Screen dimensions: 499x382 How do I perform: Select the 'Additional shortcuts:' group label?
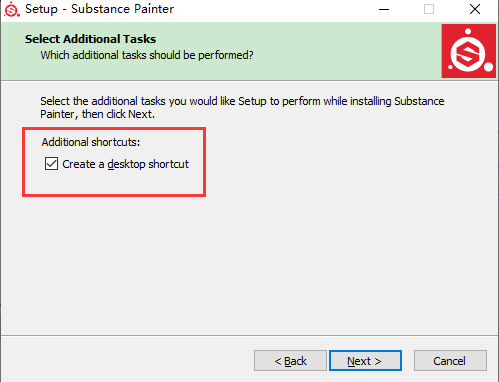click(91, 142)
